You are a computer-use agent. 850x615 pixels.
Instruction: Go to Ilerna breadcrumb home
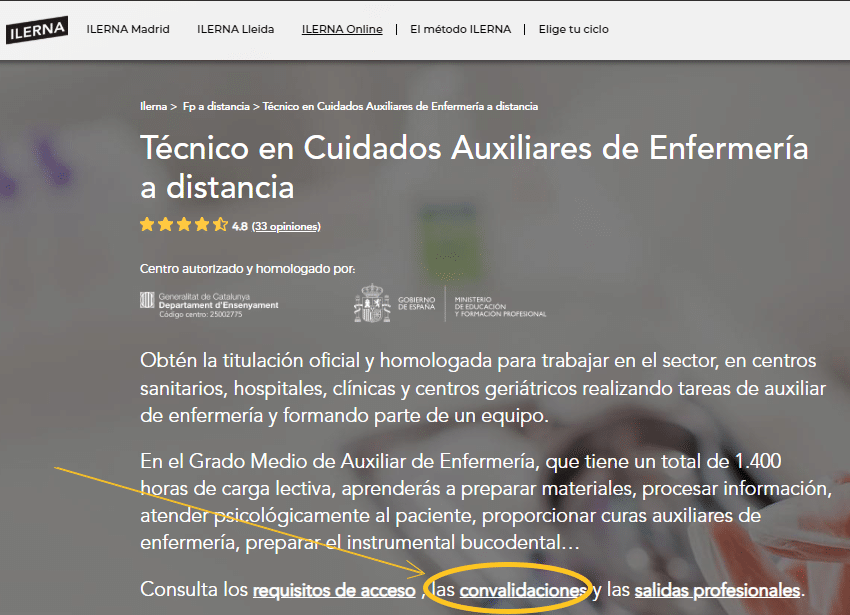pyautogui.click(x=153, y=106)
